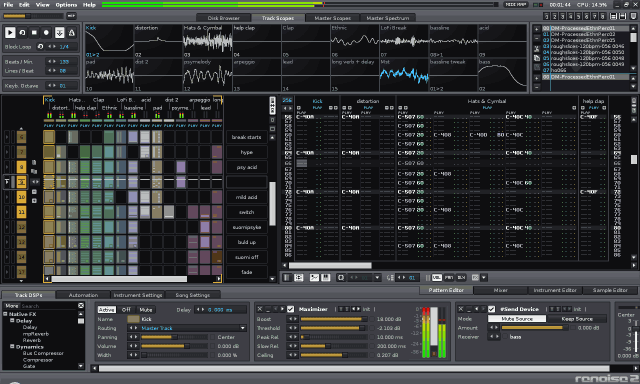Toggle the #Send Device enabled checkbox
Screen dimensions: 640x384
pos(491,309)
